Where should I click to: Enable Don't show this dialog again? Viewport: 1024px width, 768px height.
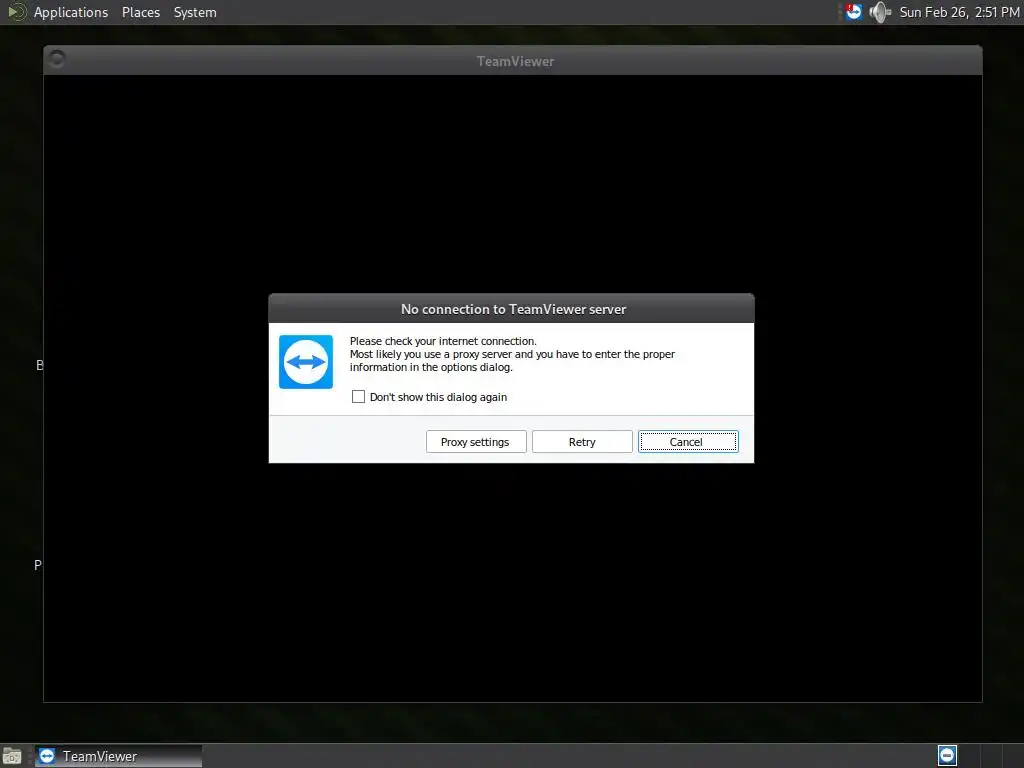coord(359,396)
